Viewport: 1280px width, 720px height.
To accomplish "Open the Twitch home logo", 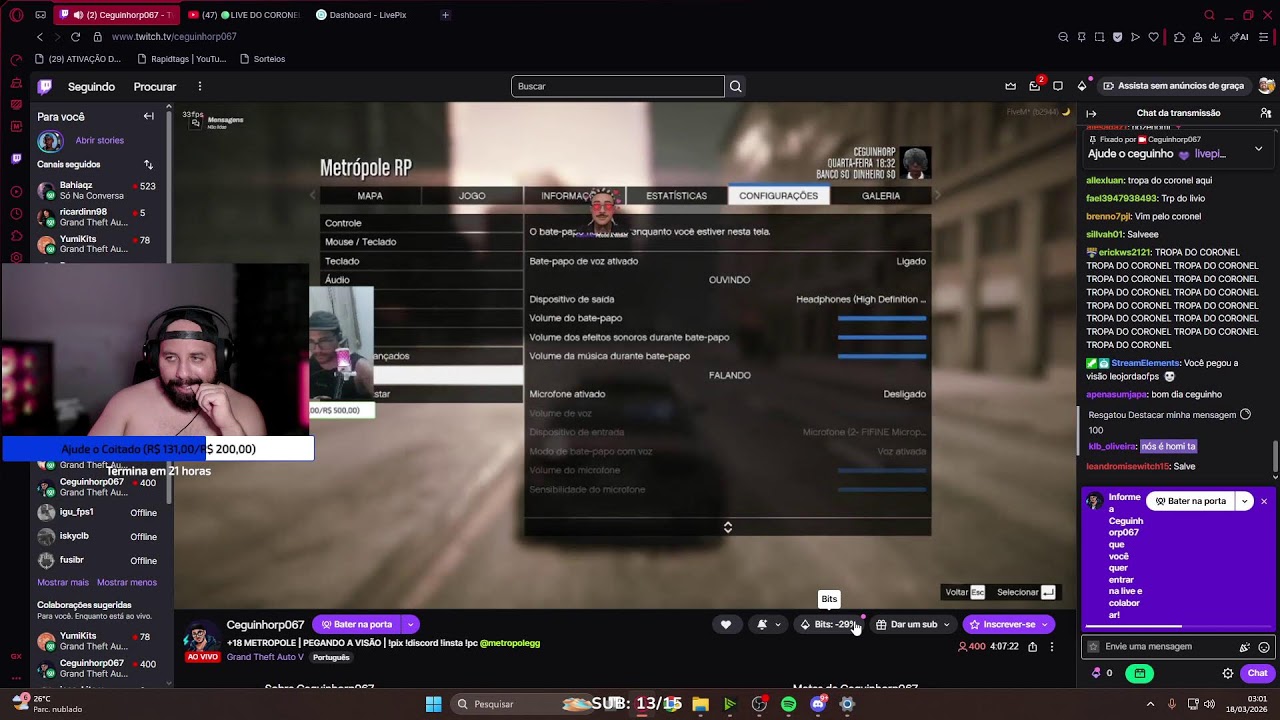I will coord(45,87).
